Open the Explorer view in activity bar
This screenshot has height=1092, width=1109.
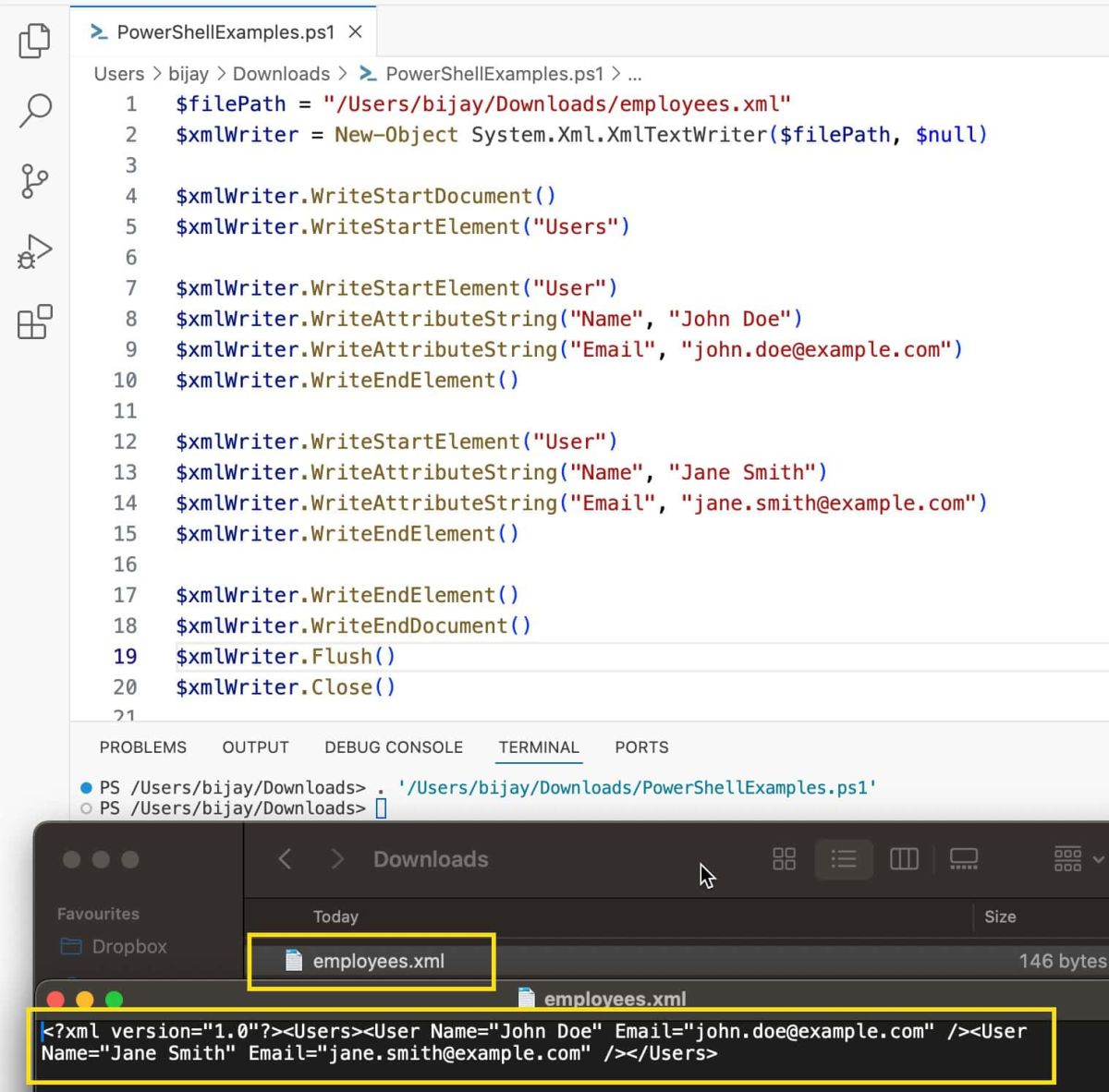pyautogui.click(x=34, y=41)
